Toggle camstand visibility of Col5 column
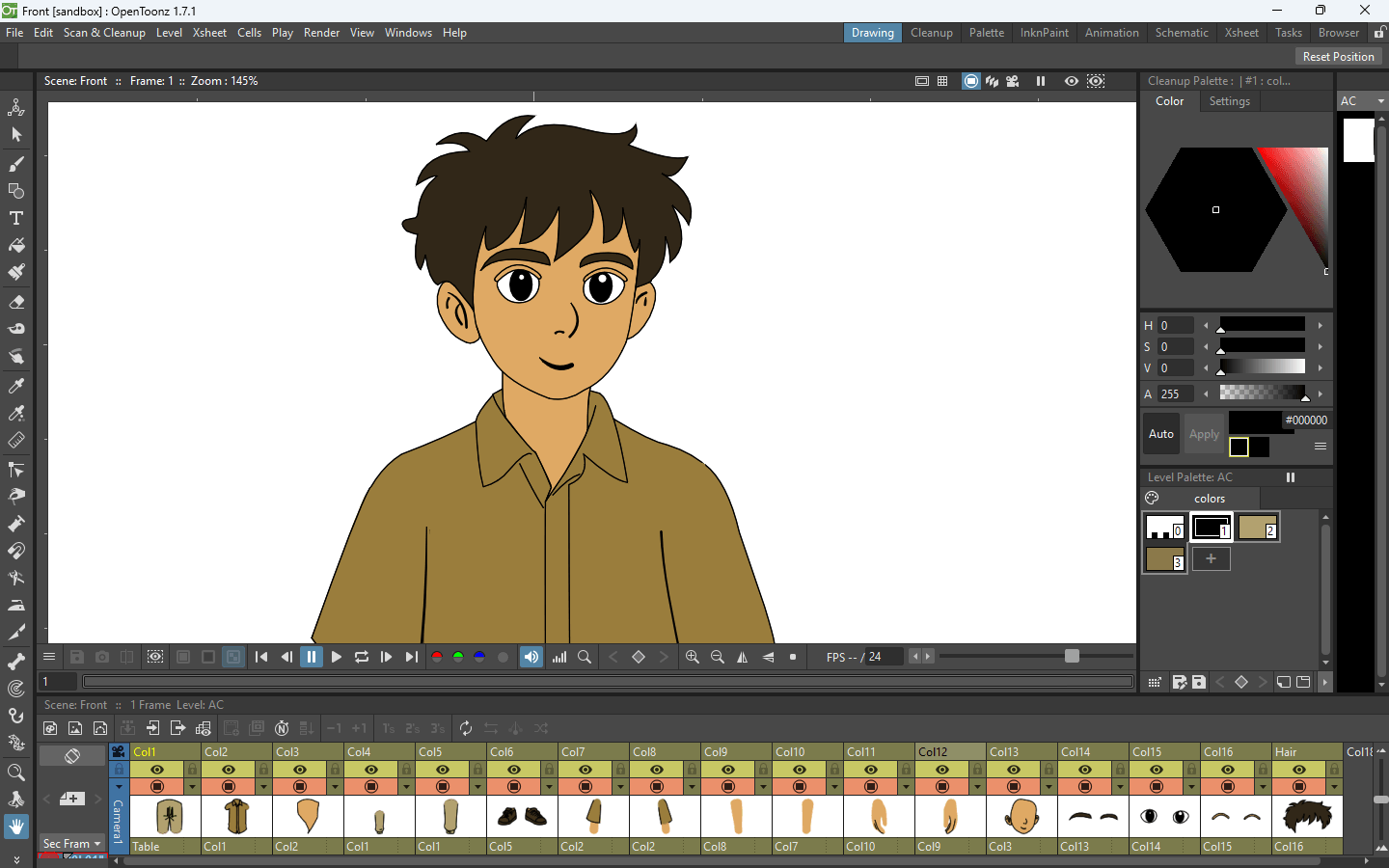 443,787
